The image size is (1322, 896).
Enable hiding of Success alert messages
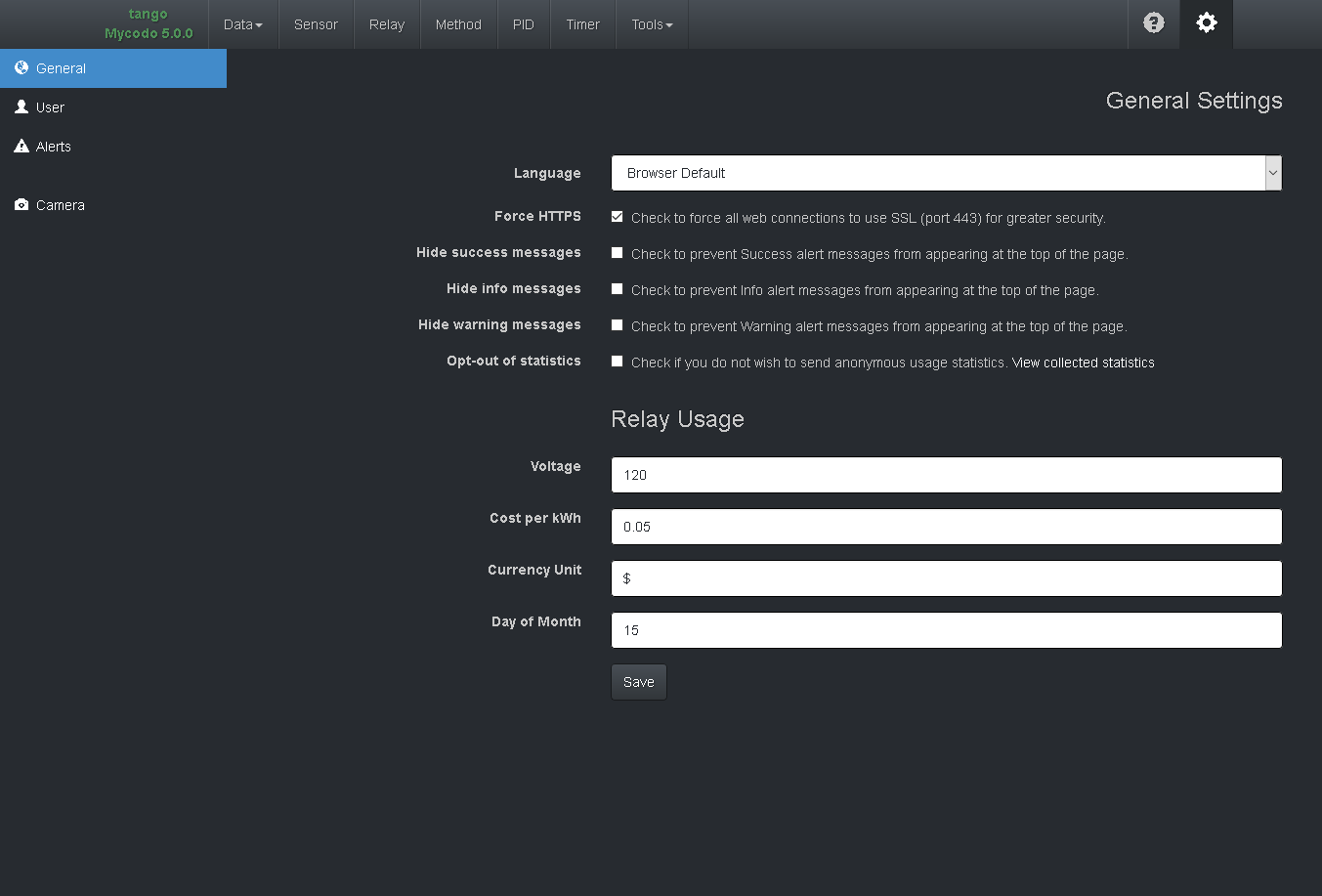tap(617, 252)
